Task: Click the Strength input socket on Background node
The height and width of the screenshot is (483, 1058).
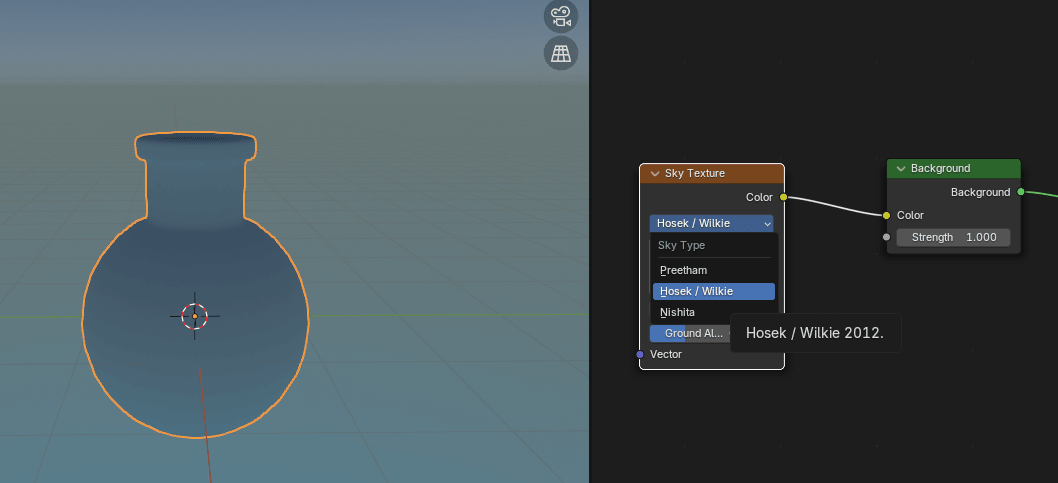Action: pyautogui.click(x=886, y=237)
